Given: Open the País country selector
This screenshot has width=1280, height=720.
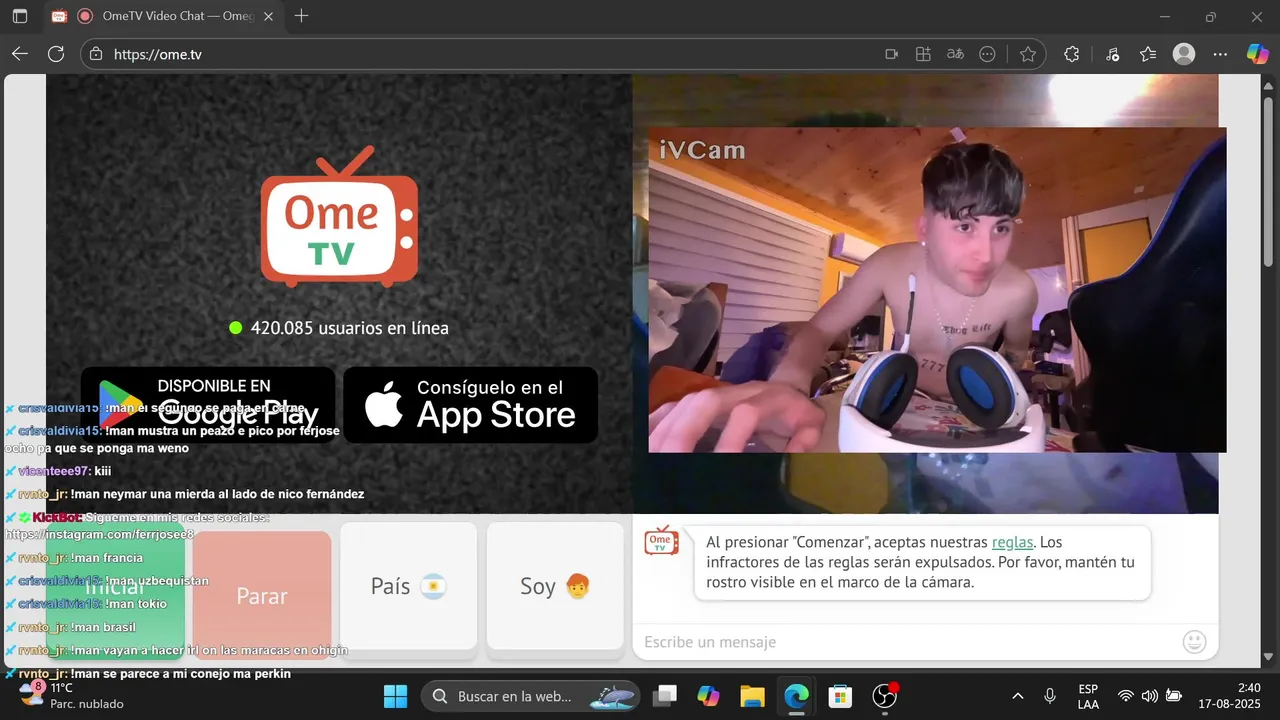Looking at the screenshot, I should point(408,586).
